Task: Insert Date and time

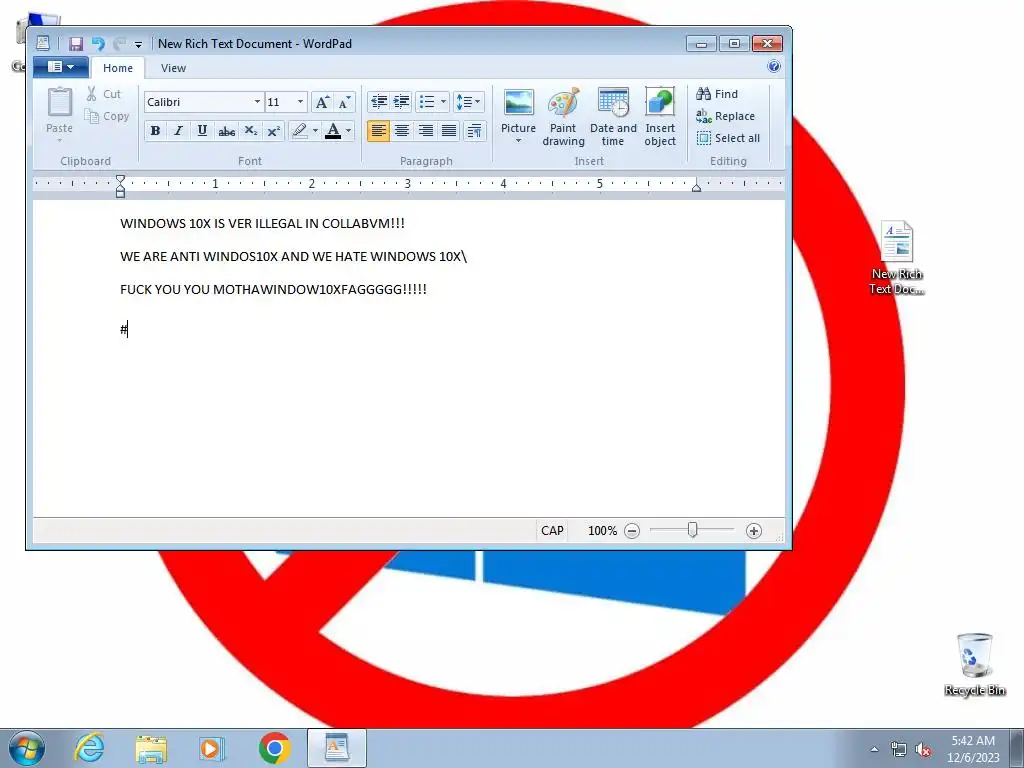Action: [x=613, y=118]
